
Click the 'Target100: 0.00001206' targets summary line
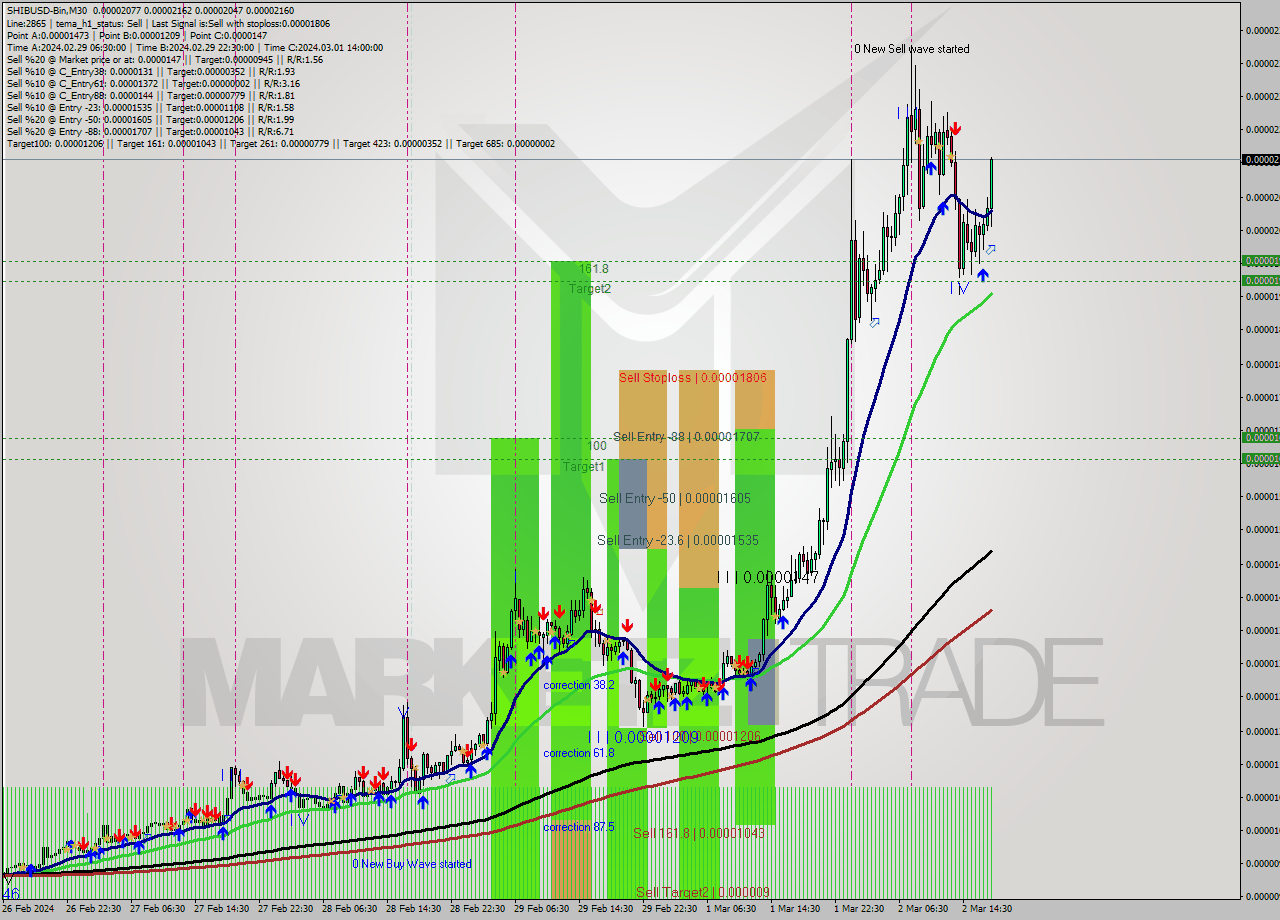pyautogui.click(x=280, y=143)
